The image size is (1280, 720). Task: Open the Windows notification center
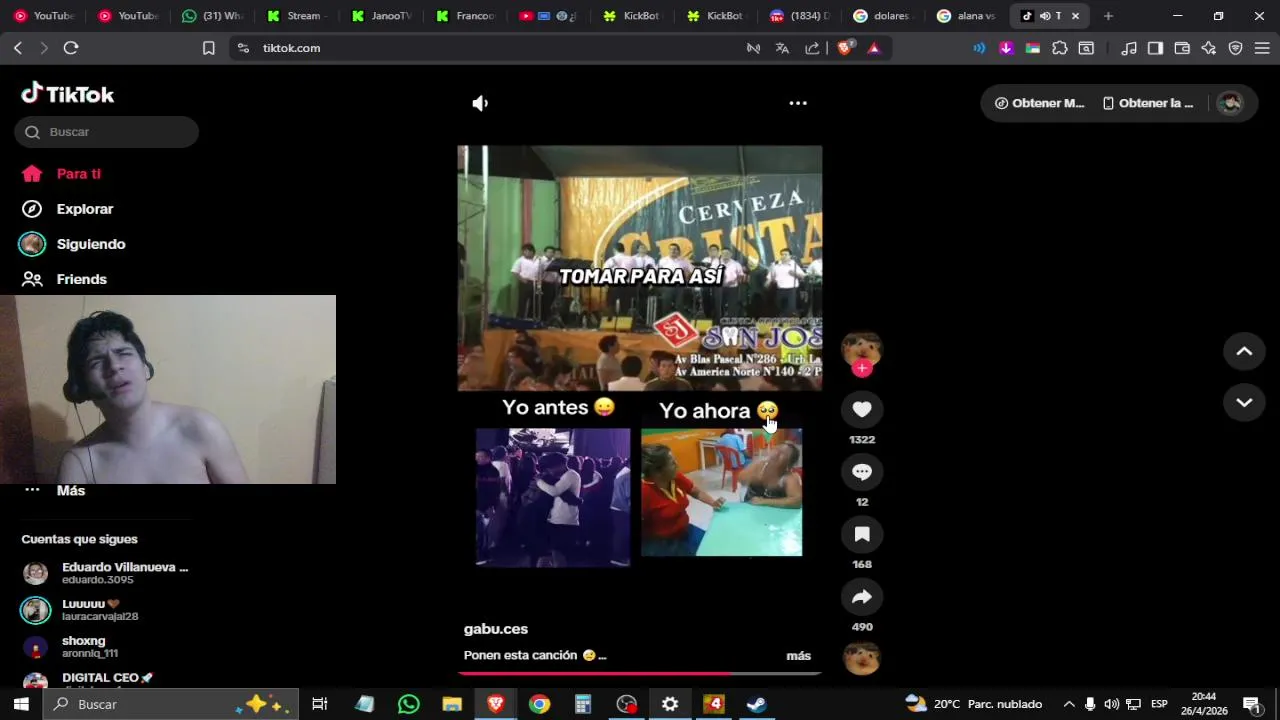click(x=1251, y=704)
